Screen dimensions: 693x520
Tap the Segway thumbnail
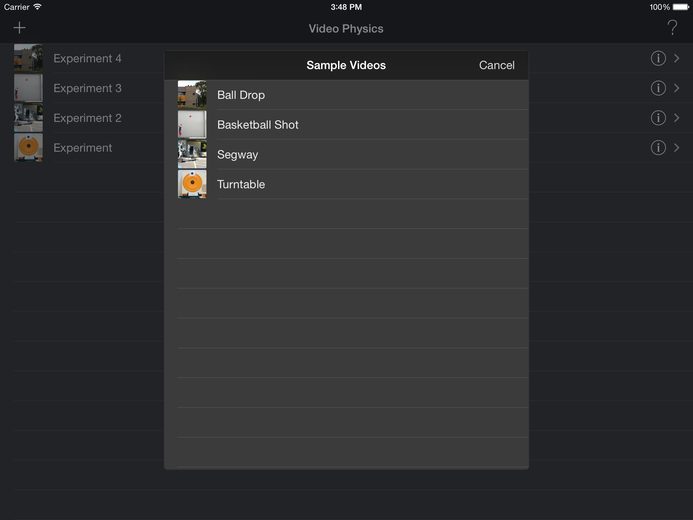point(192,154)
